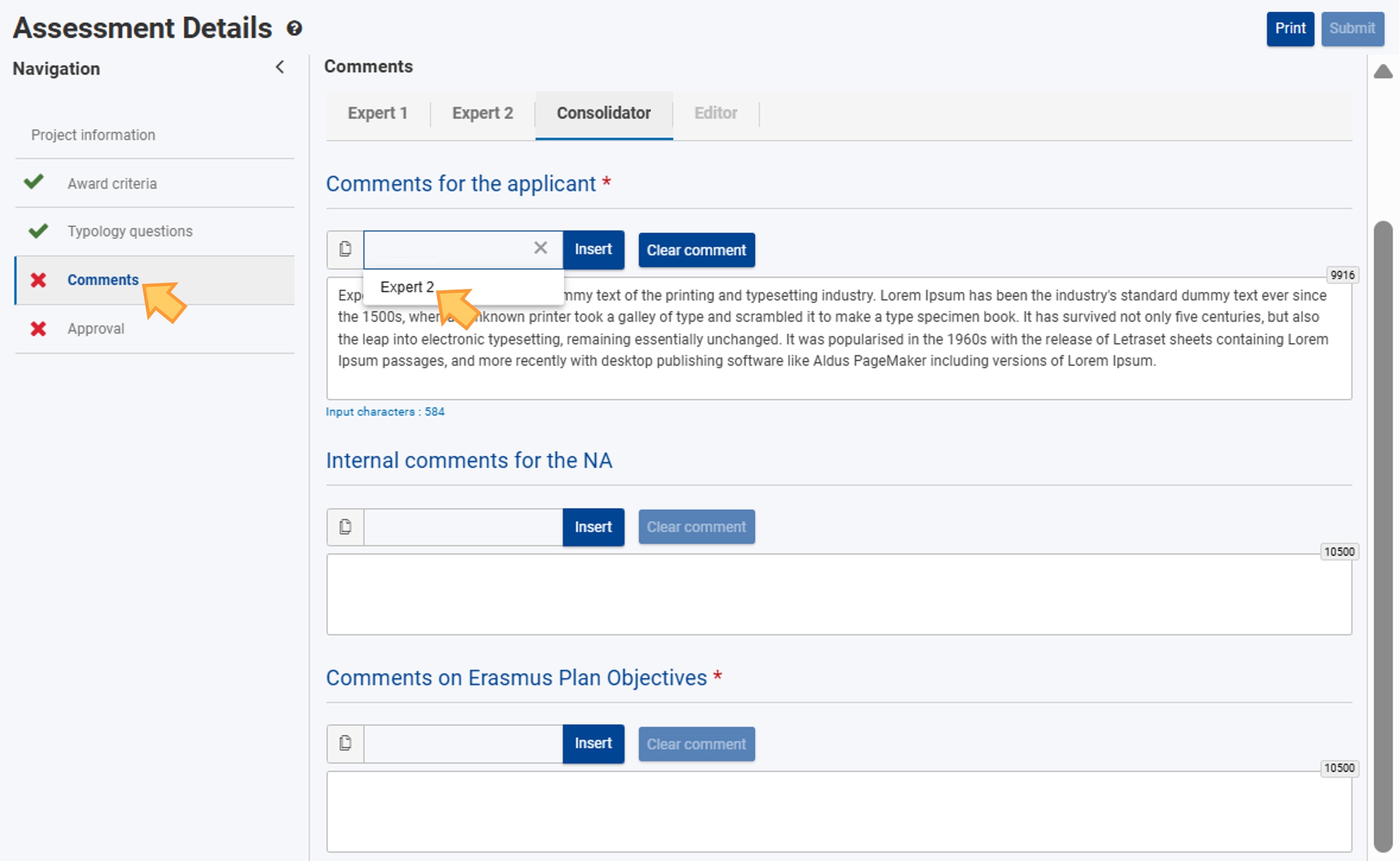Image resolution: width=1400 pixels, height=861 pixels.
Task: Open the Erasmus objectives source dropdown
Action: [x=463, y=743]
